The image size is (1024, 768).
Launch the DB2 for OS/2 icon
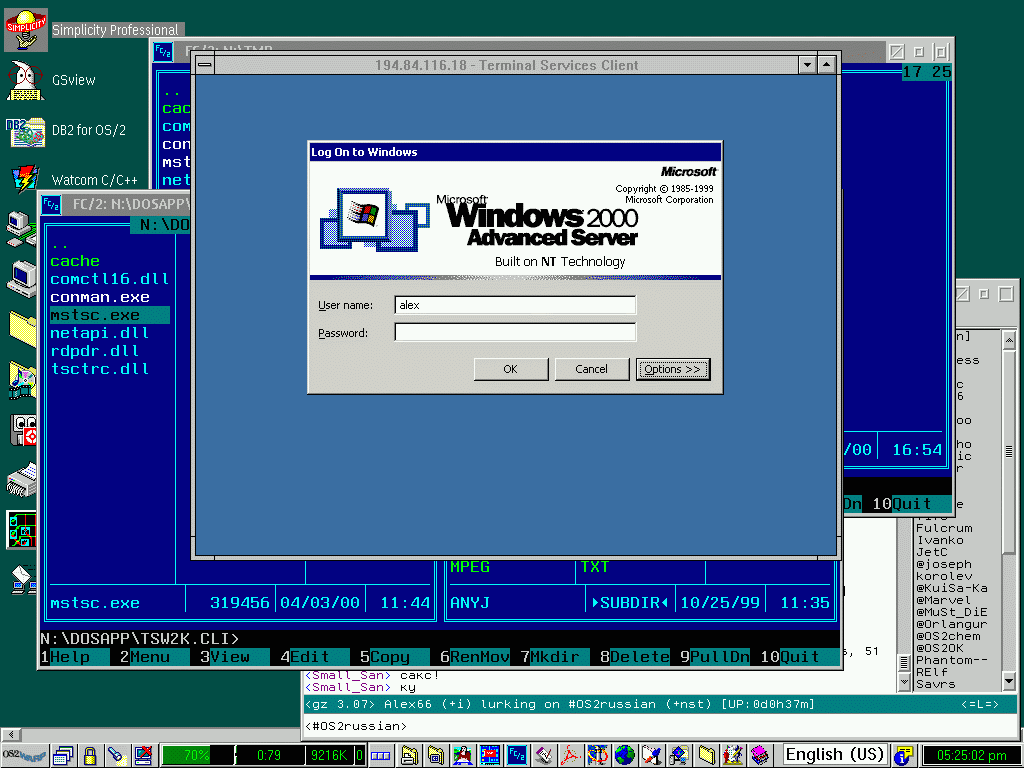coord(25,131)
